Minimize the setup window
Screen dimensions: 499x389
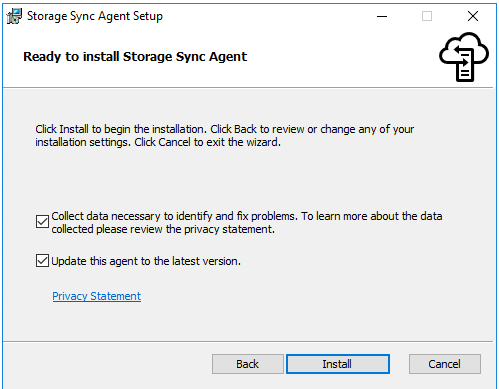pos(382,16)
